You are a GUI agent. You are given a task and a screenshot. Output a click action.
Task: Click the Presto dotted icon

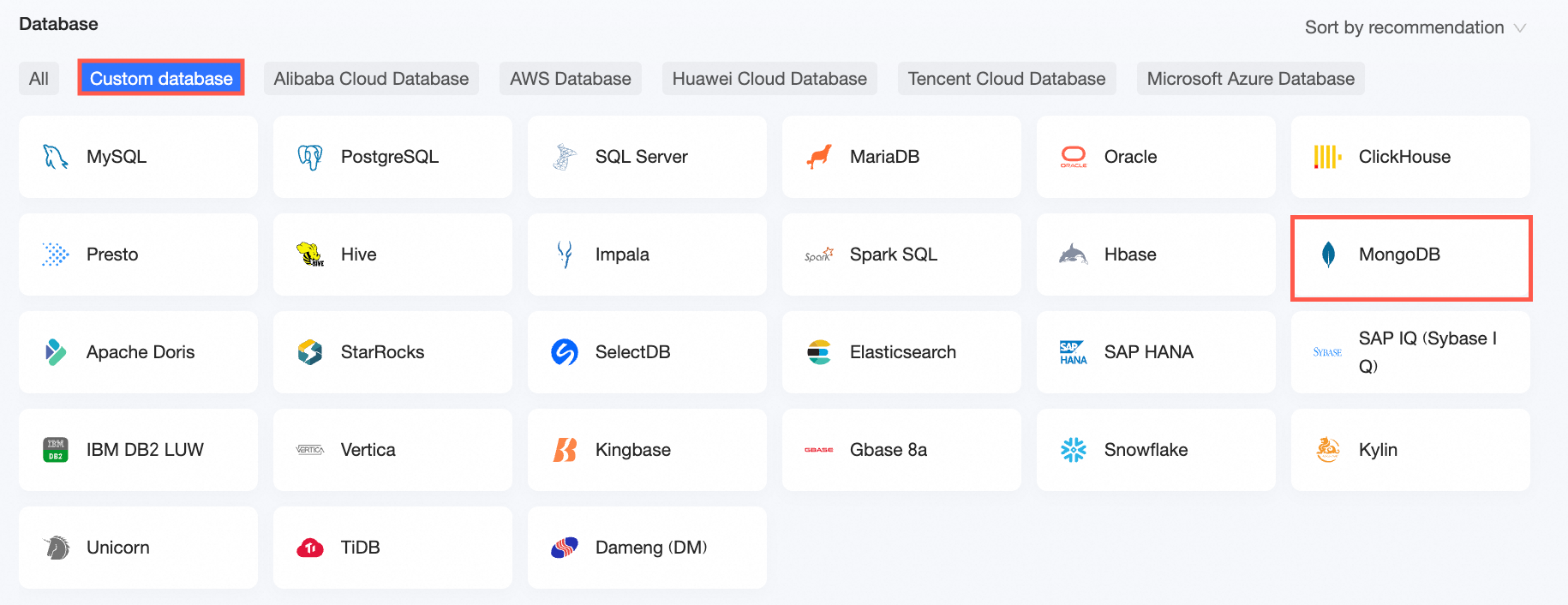click(56, 255)
